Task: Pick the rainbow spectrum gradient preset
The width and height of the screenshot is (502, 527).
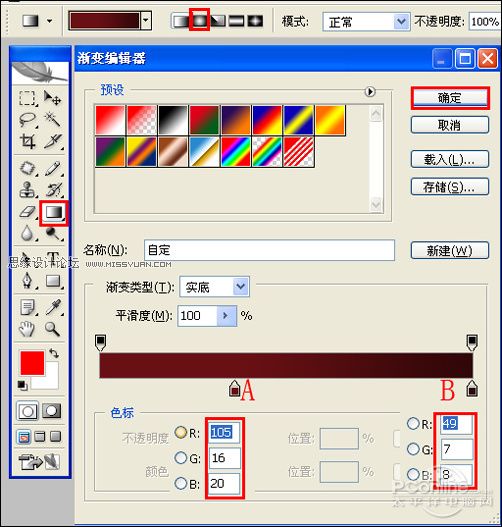Action: point(236,152)
